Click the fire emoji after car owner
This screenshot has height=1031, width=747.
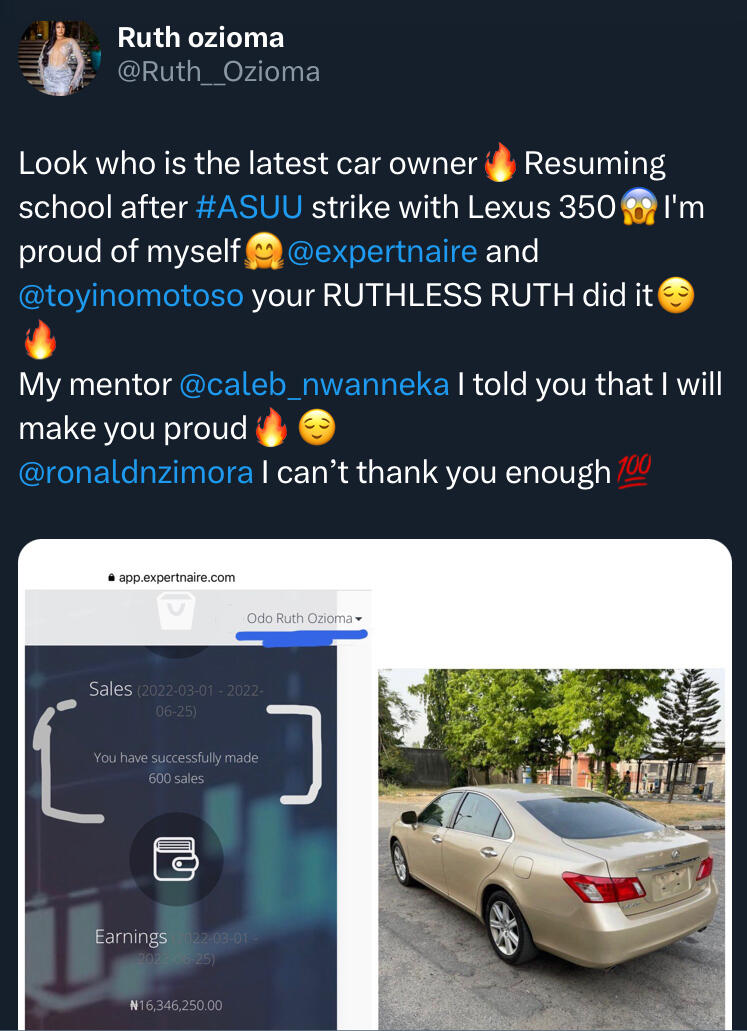[x=500, y=163]
